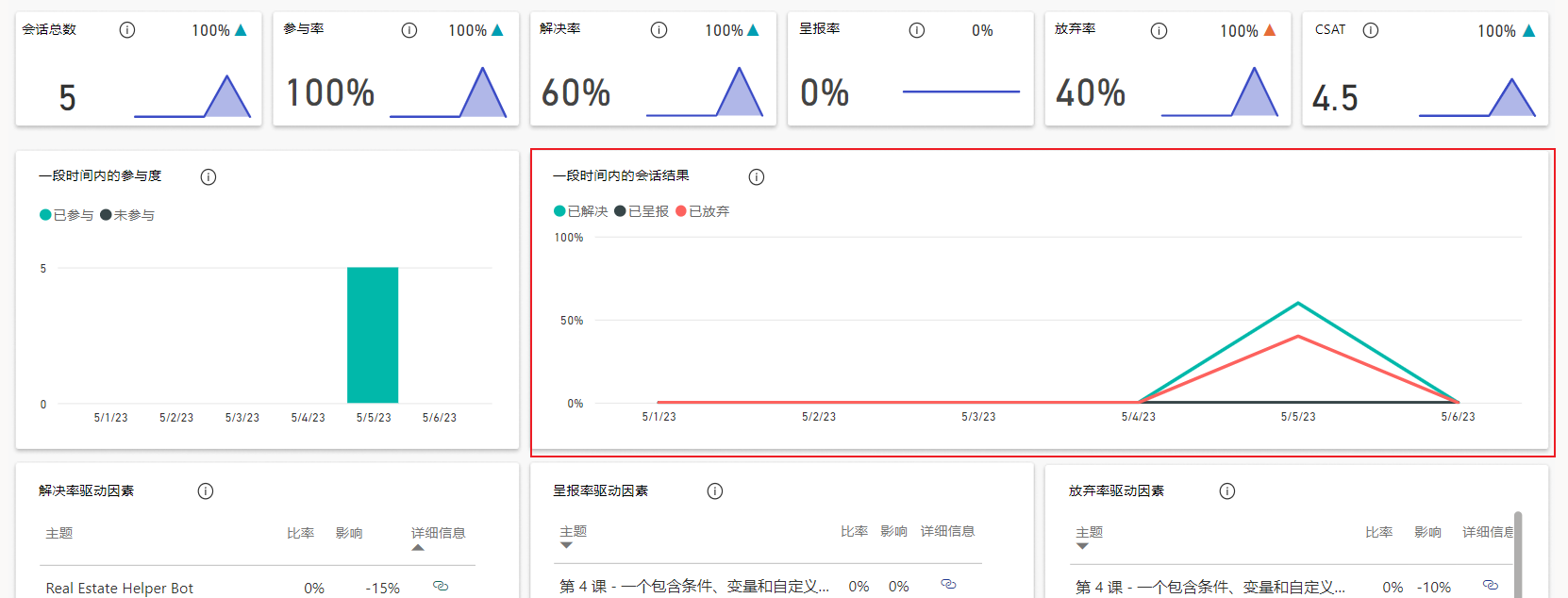1568x598 pixels.
Task: Click info icon beside 解决率驱动因素
Action: (x=206, y=490)
